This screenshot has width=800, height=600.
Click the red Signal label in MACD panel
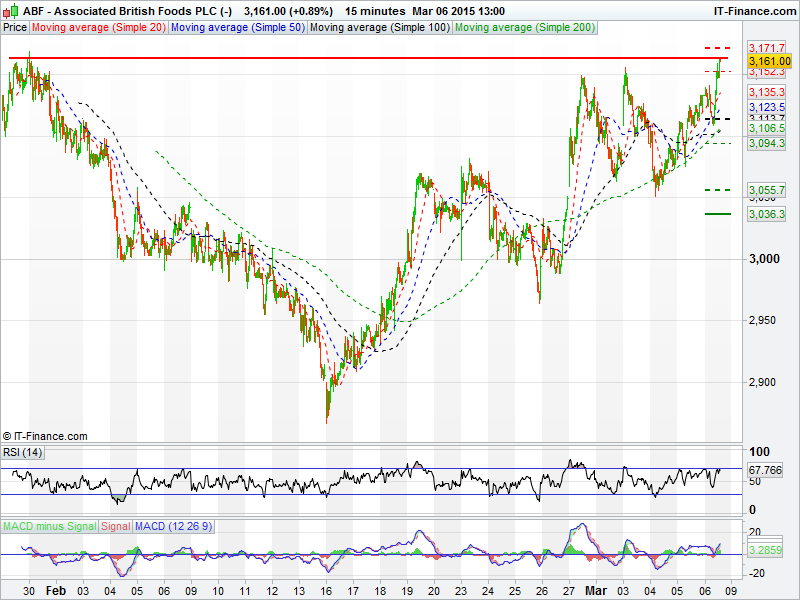point(115,526)
